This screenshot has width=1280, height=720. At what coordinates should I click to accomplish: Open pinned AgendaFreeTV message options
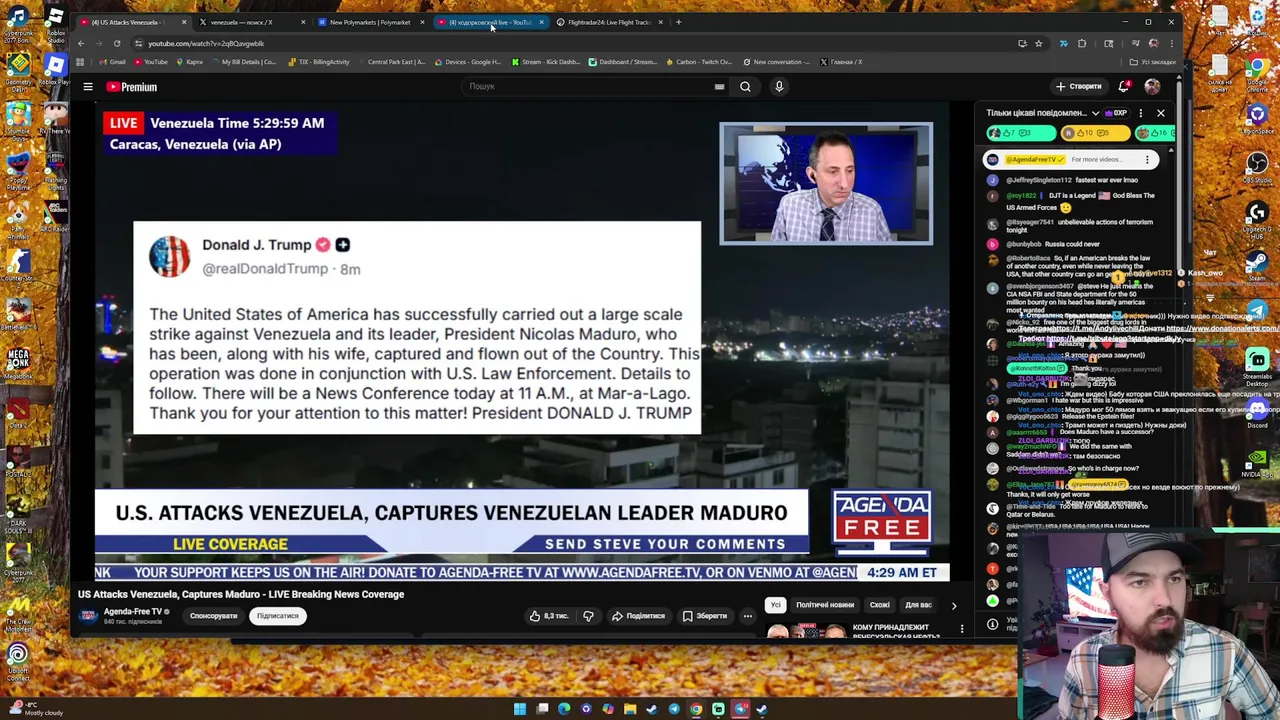point(1148,159)
